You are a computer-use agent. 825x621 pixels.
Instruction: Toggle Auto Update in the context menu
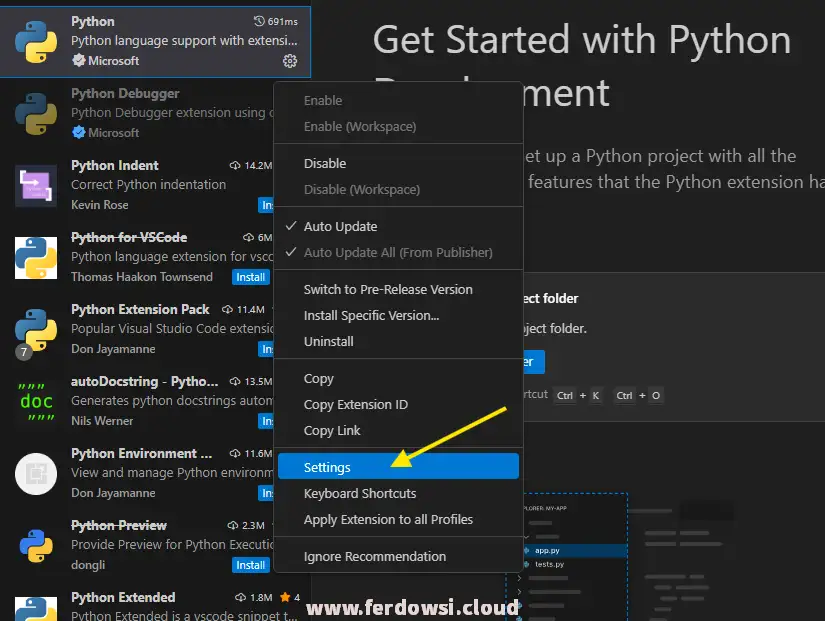(398, 226)
